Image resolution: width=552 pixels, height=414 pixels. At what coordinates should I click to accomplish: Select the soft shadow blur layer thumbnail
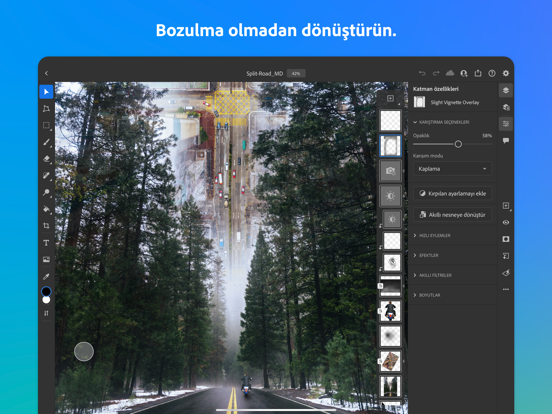coord(390,336)
